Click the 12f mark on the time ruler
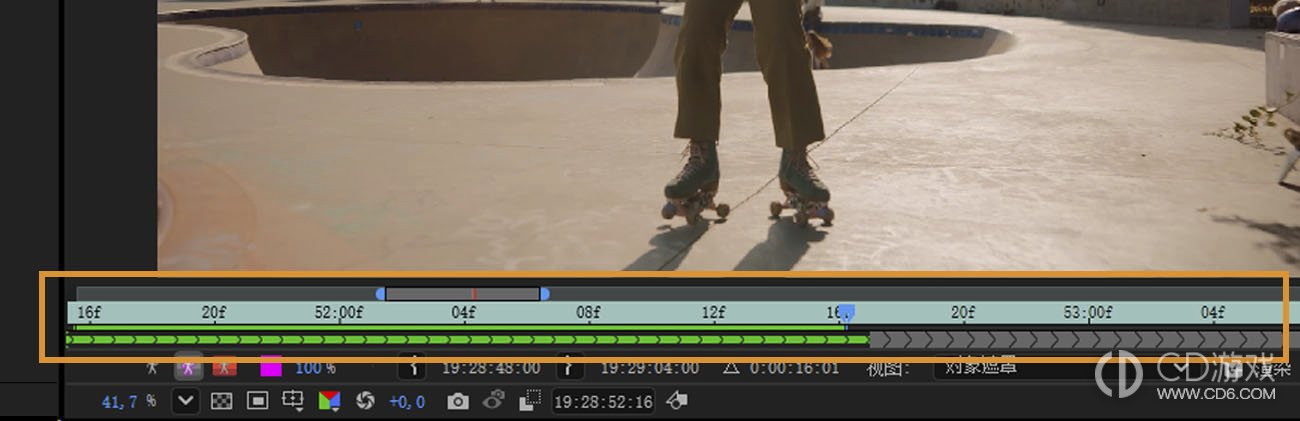 point(713,313)
